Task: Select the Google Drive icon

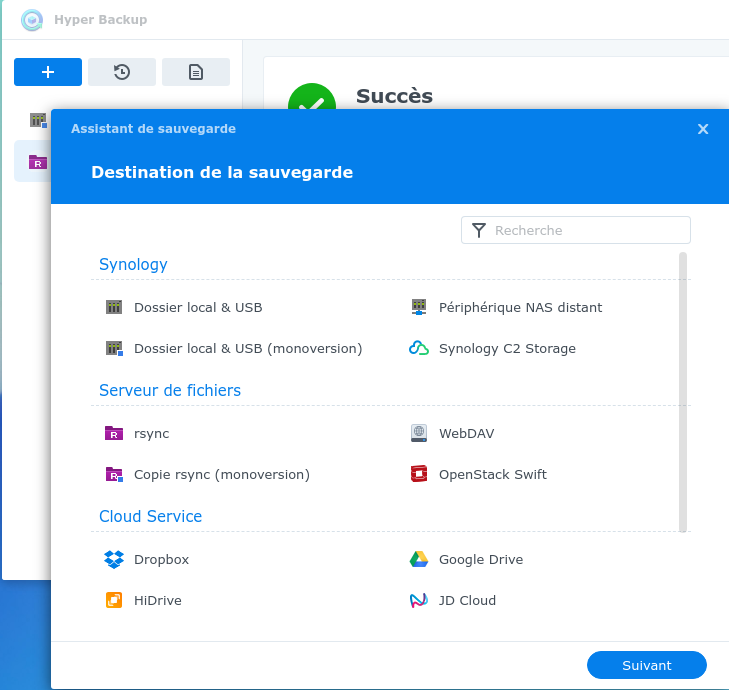Action: 419,559
